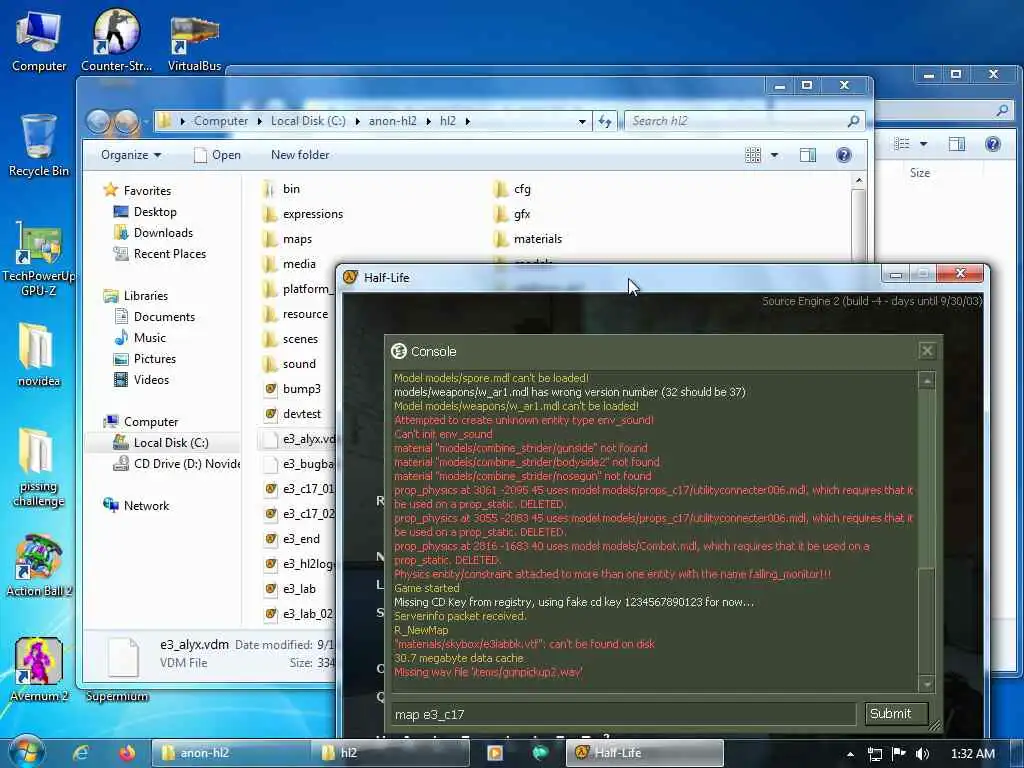
Task: Click the Size column header in rear window
Action: click(920, 173)
